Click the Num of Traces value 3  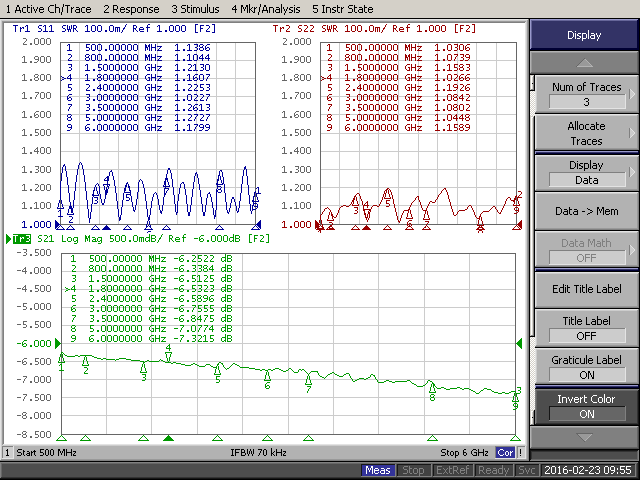coord(587,102)
